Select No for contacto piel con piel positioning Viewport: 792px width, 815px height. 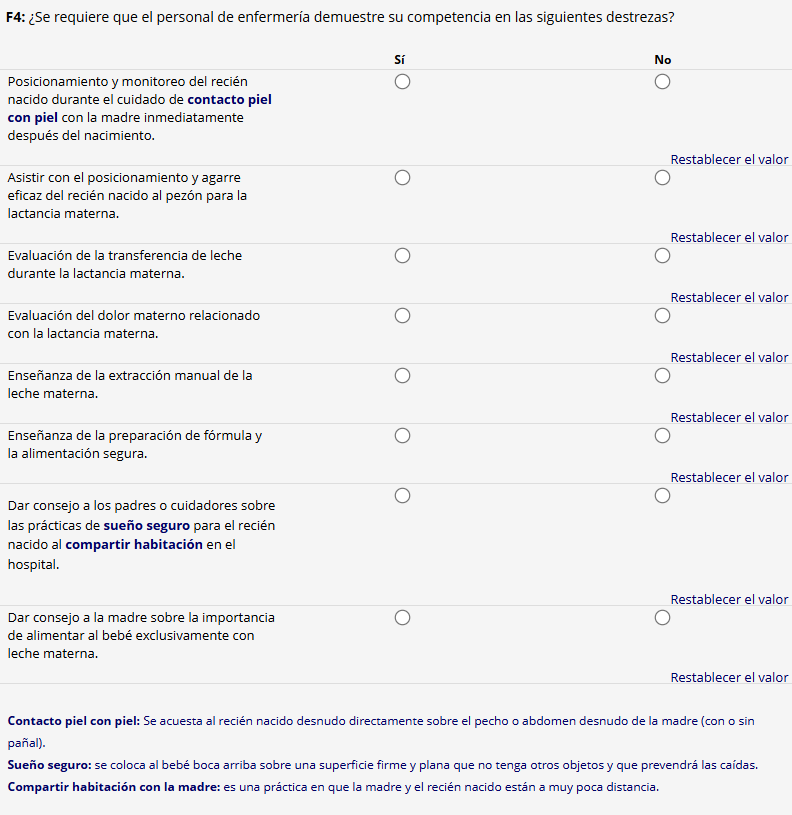[x=662, y=82]
